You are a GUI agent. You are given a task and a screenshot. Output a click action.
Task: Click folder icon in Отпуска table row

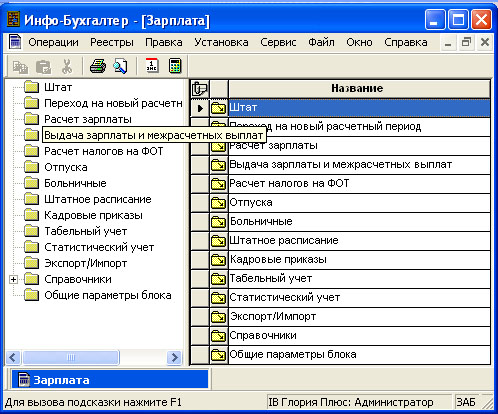pos(219,203)
